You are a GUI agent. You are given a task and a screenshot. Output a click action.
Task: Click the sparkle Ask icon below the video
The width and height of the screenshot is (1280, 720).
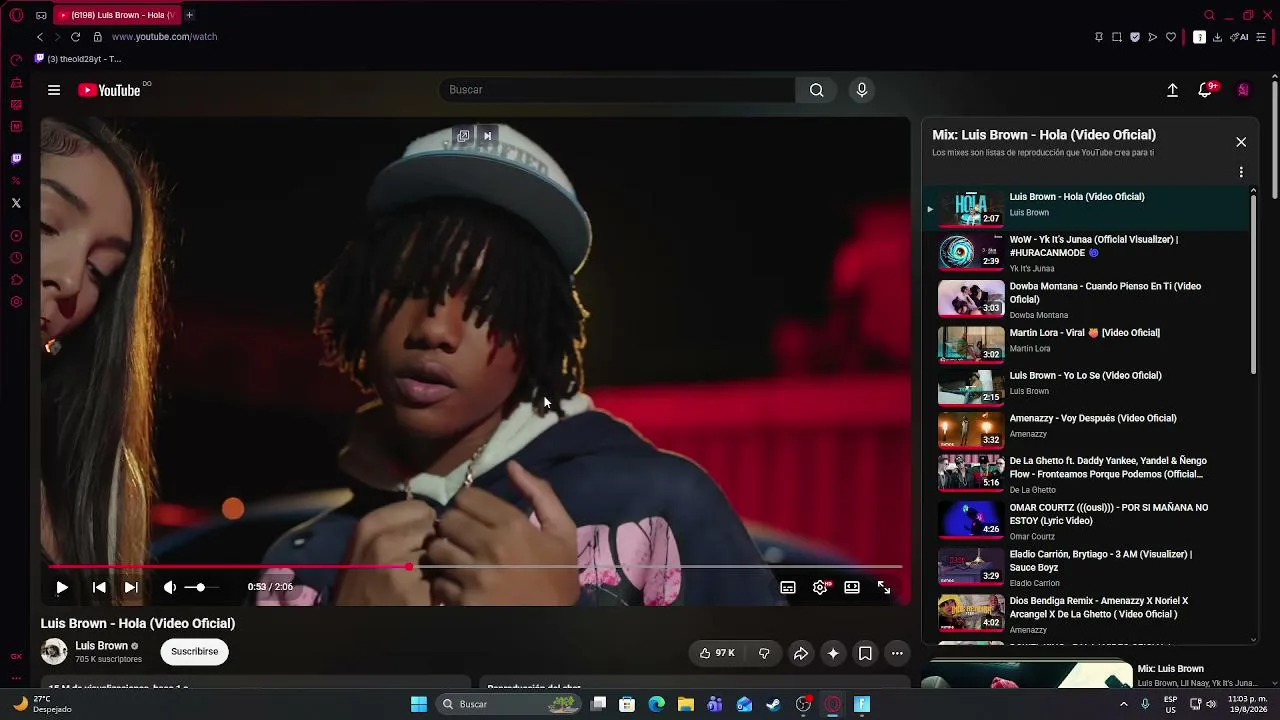tap(833, 653)
